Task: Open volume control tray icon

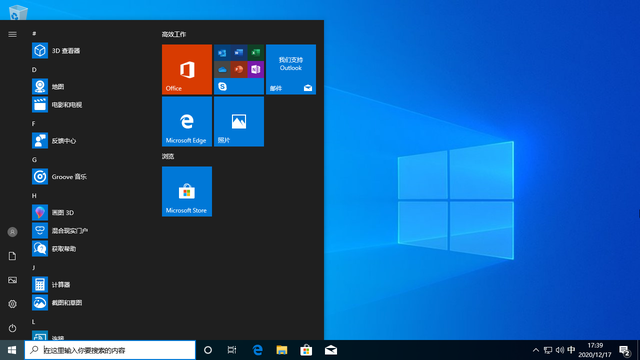Action: pos(560,350)
